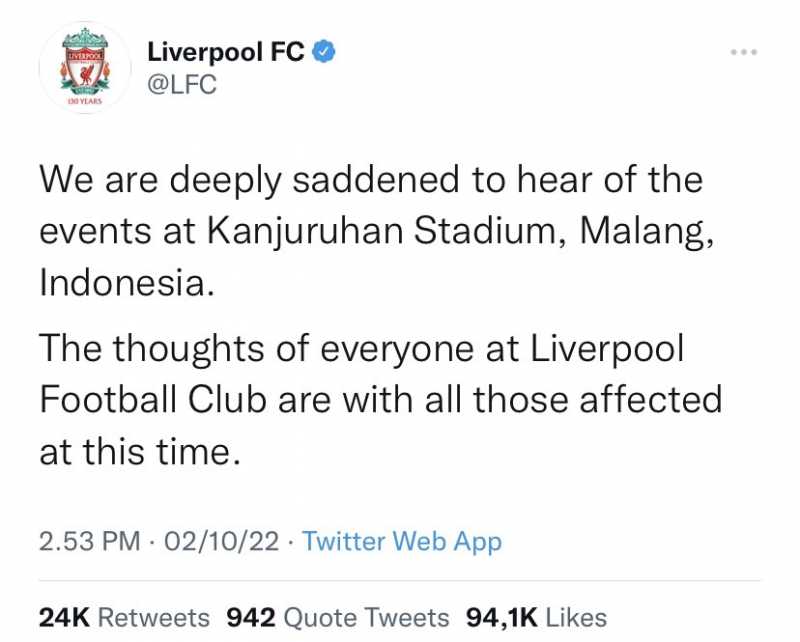Open the three-dot more options menu
Viewport: 800px width, 642px height.
click(x=744, y=52)
